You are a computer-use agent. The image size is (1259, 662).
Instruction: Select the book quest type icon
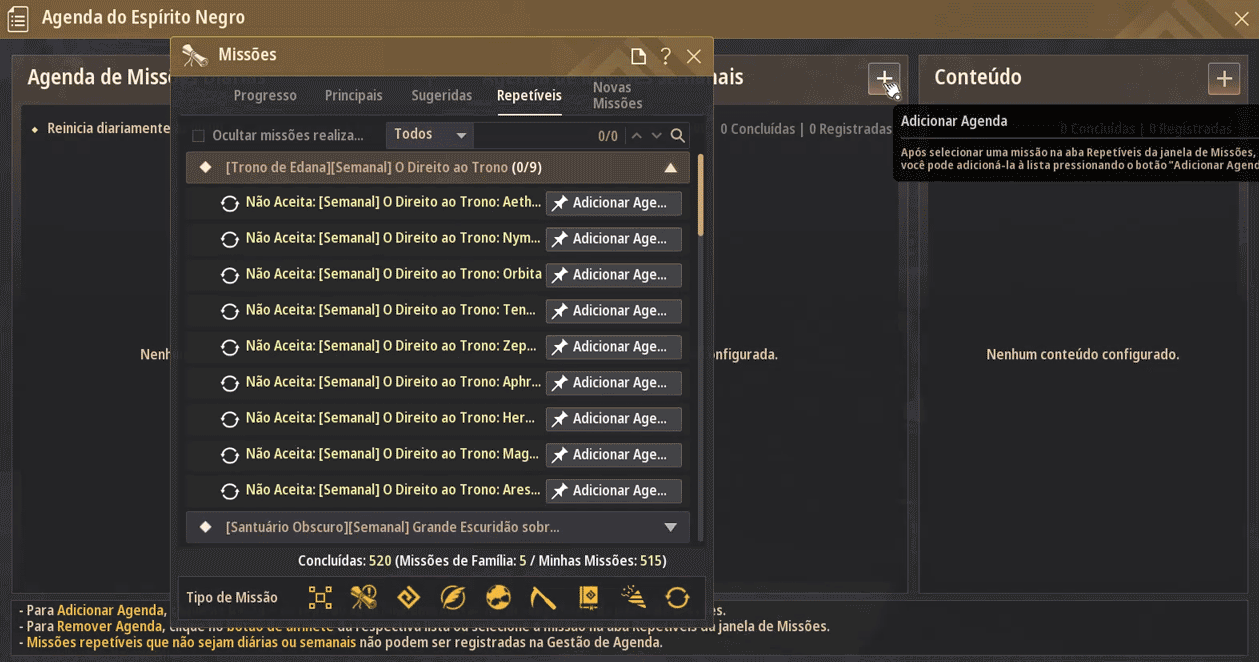pyautogui.click(x=588, y=597)
